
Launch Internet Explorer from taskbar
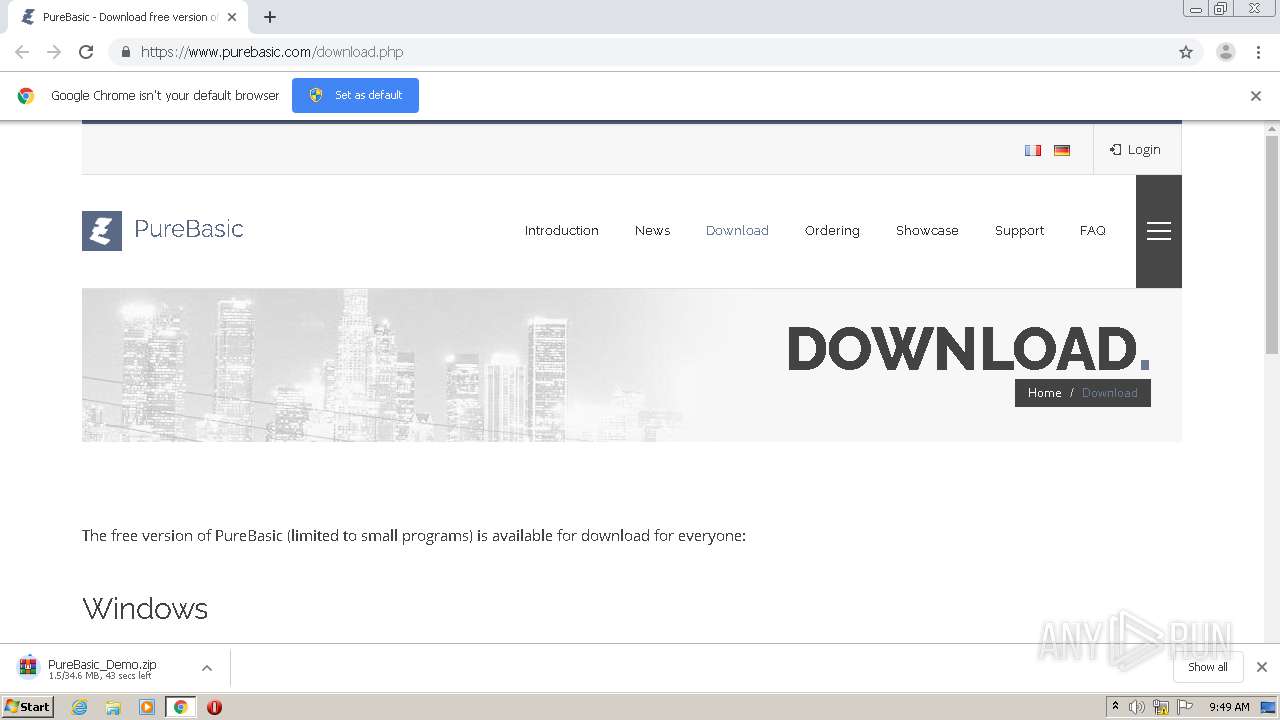click(80, 707)
